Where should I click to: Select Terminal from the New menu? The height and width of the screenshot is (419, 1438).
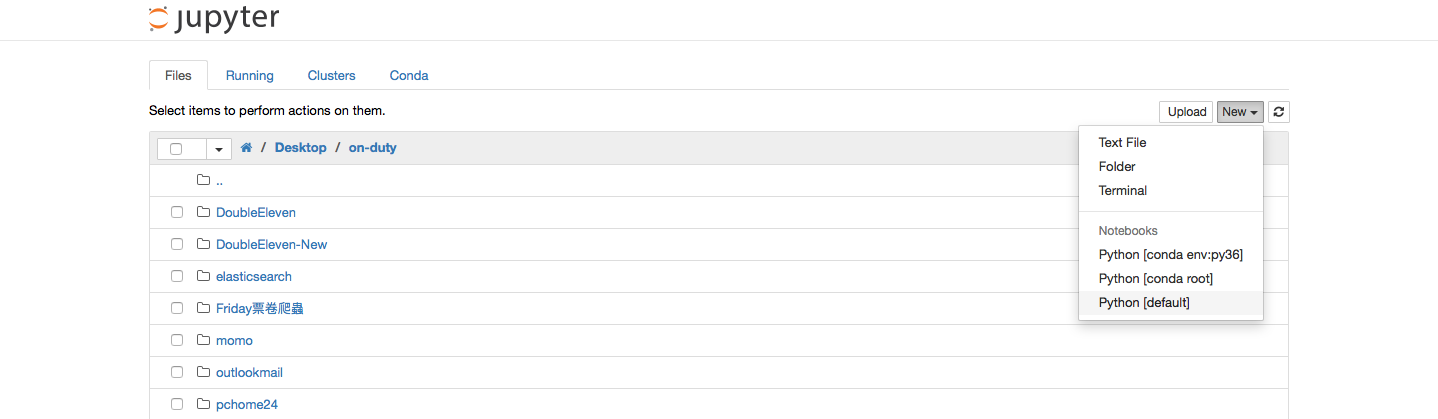pos(1122,191)
